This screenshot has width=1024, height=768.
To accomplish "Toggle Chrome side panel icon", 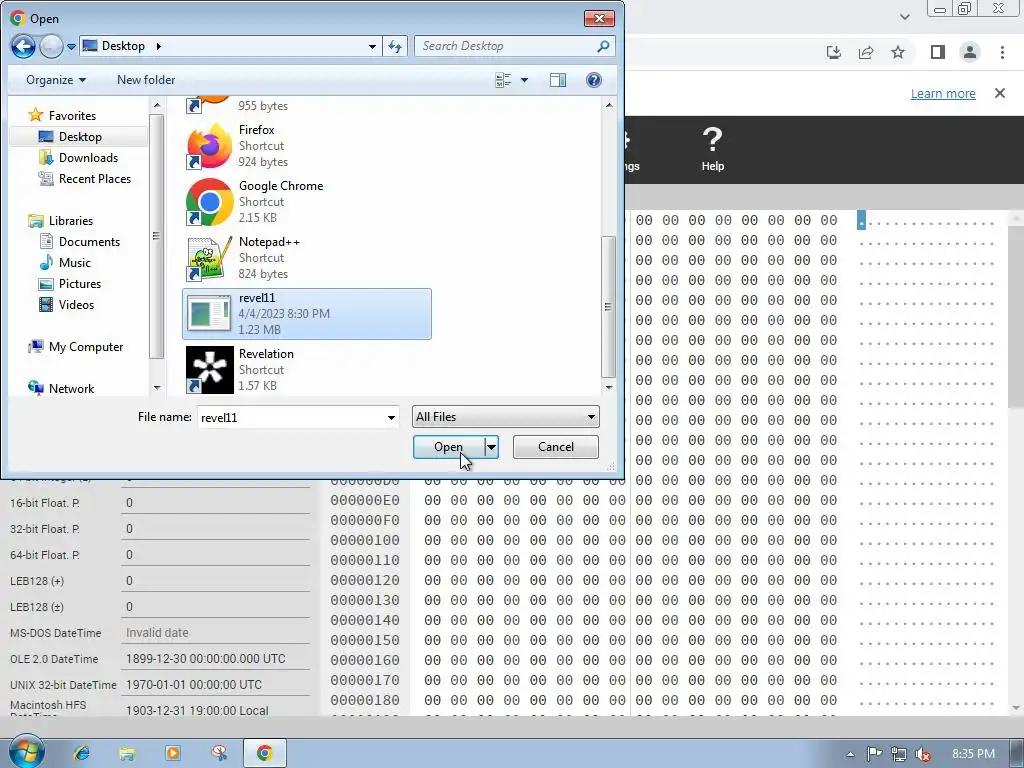I will 938,52.
